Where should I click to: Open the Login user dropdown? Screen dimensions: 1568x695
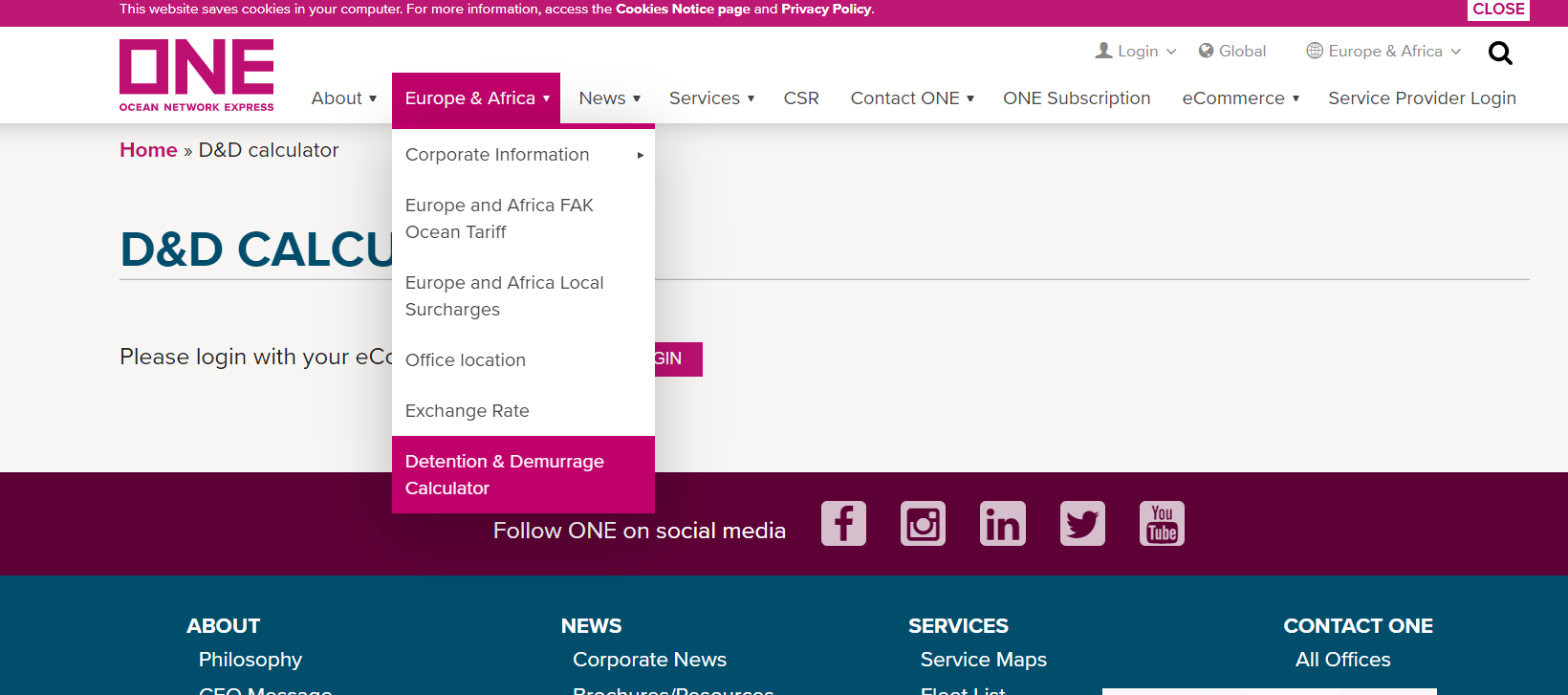coord(1136,51)
